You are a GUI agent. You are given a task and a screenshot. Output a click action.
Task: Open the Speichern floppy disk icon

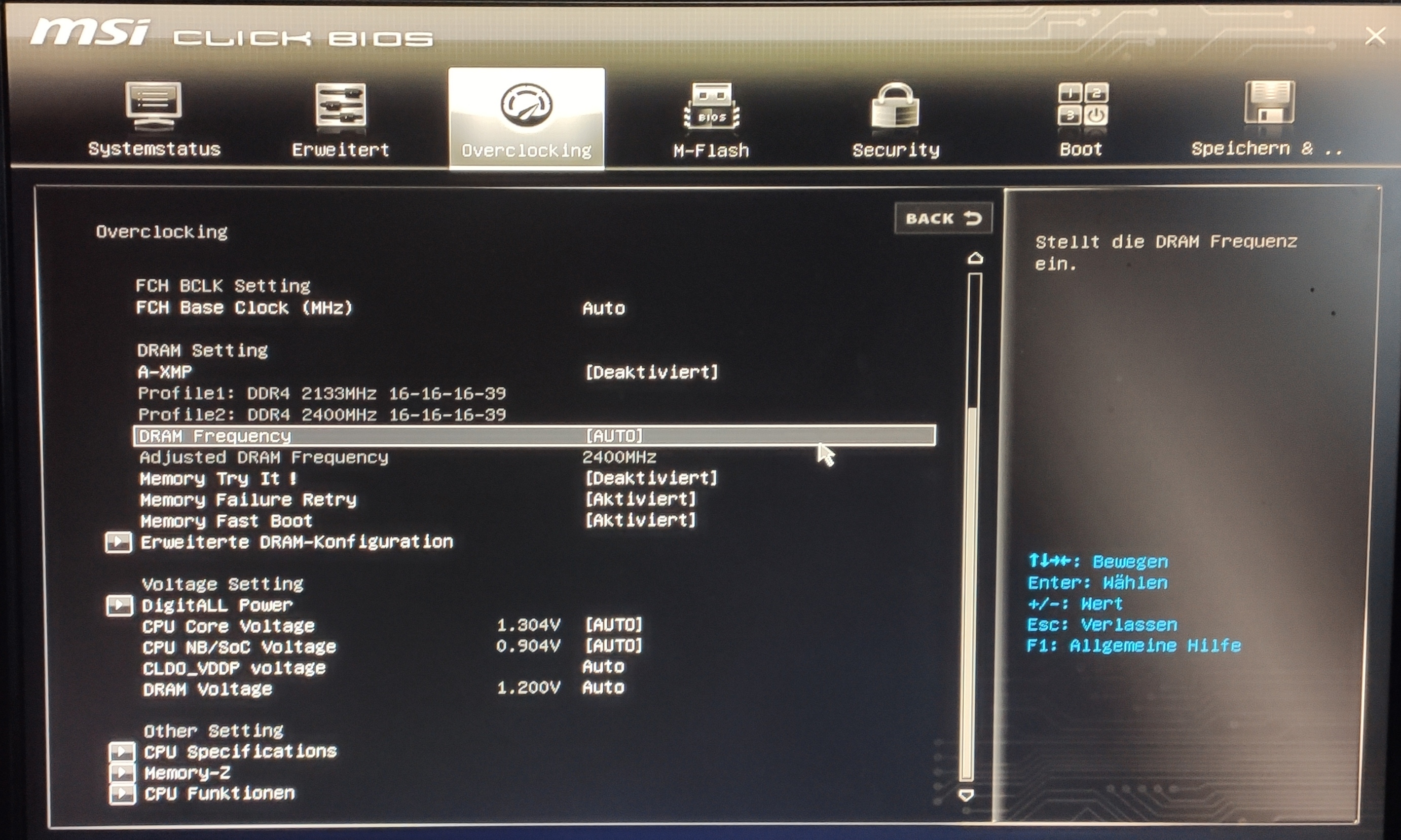coord(1269,103)
